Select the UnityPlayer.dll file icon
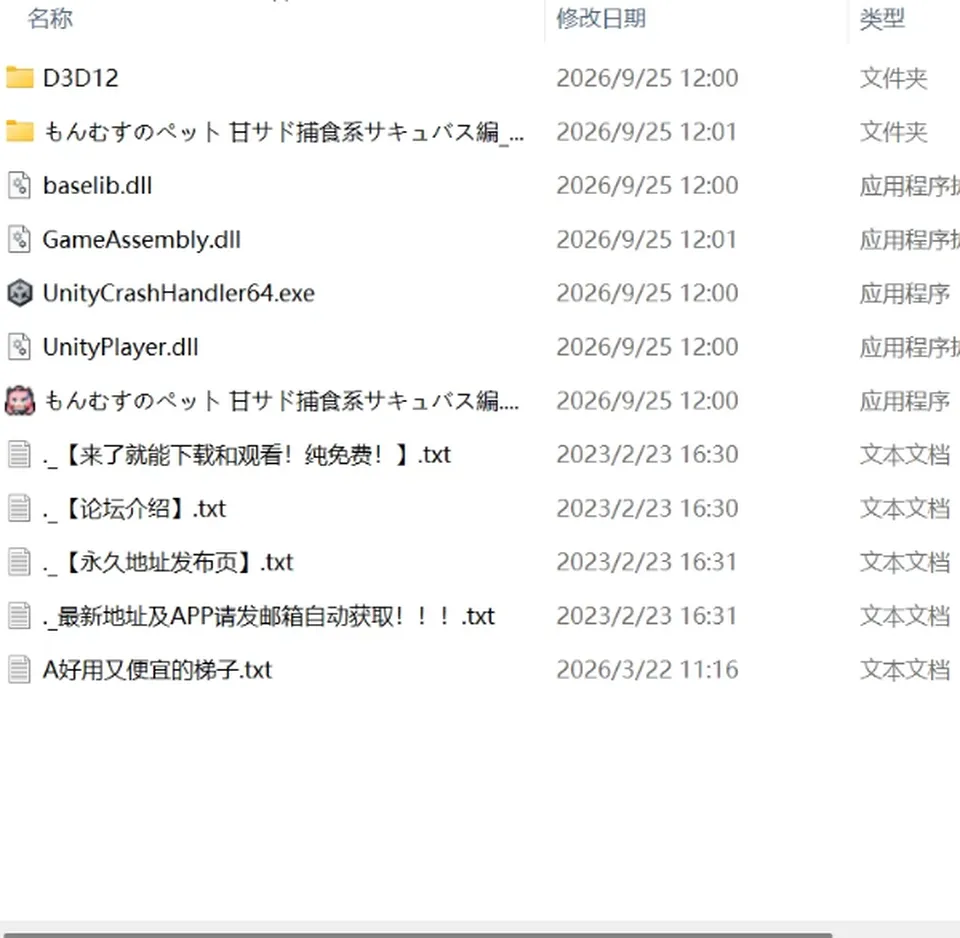The height and width of the screenshot is (938, 960). (x=20, y=347)
